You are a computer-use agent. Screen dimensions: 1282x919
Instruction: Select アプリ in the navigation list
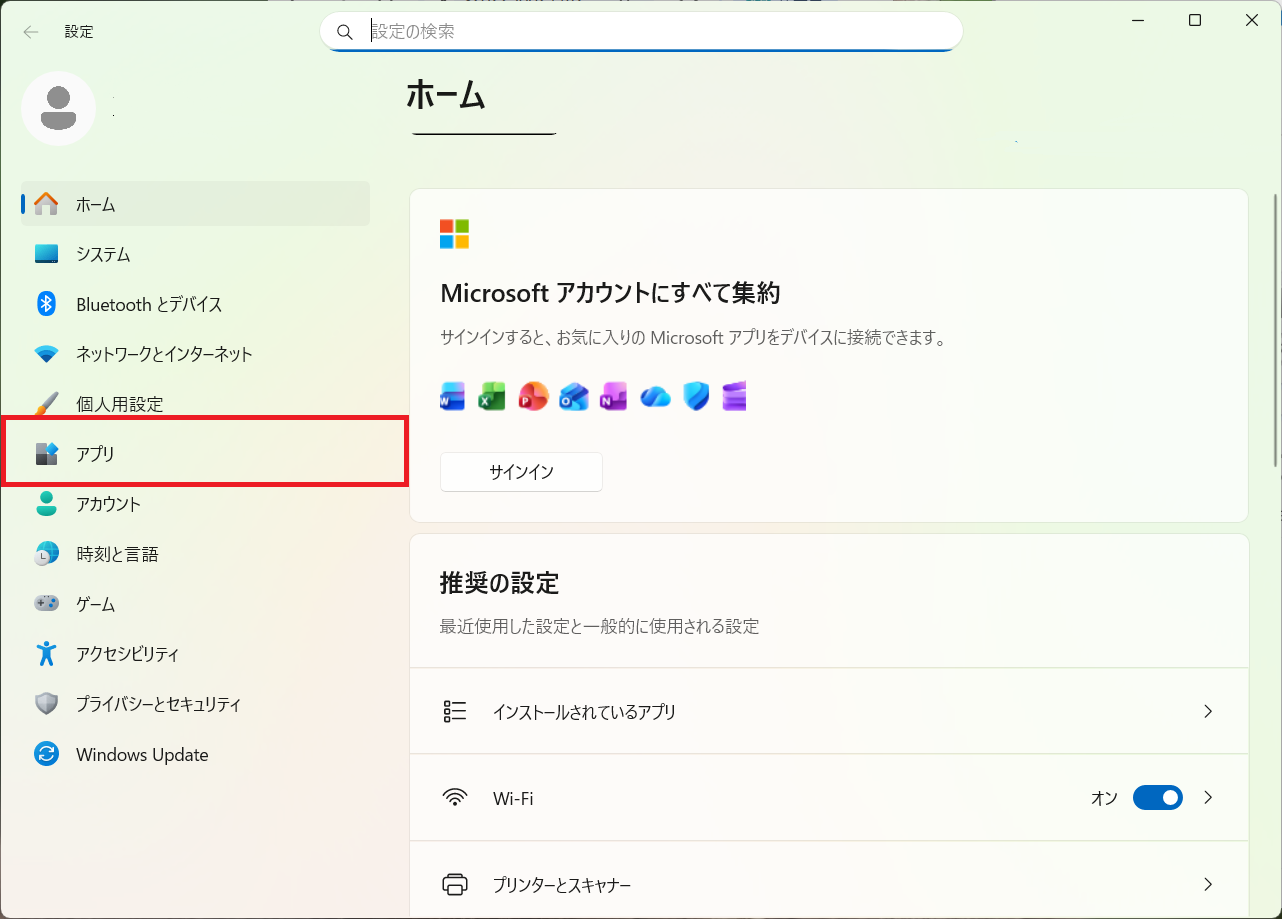click(x=196, y=454)
